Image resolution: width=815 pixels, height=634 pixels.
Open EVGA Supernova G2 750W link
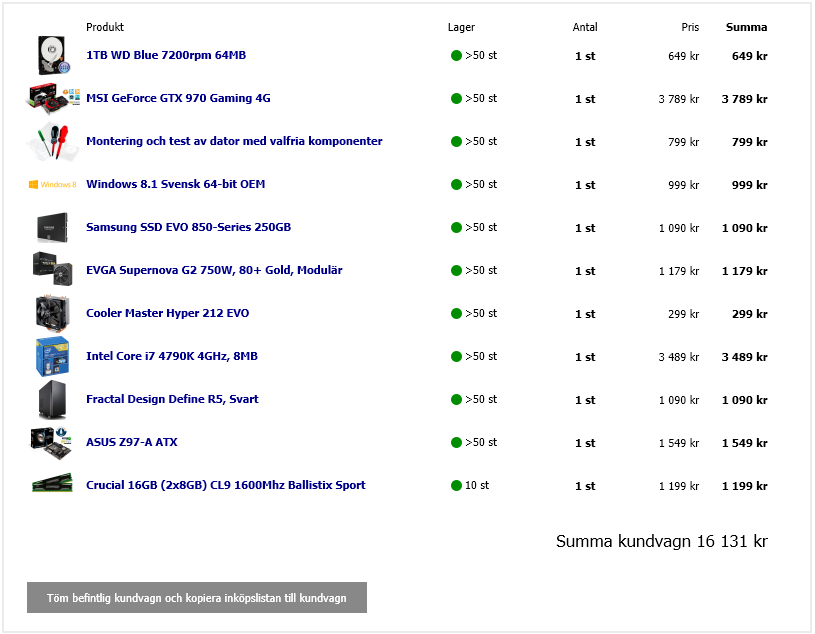click(x=214, y=270)
